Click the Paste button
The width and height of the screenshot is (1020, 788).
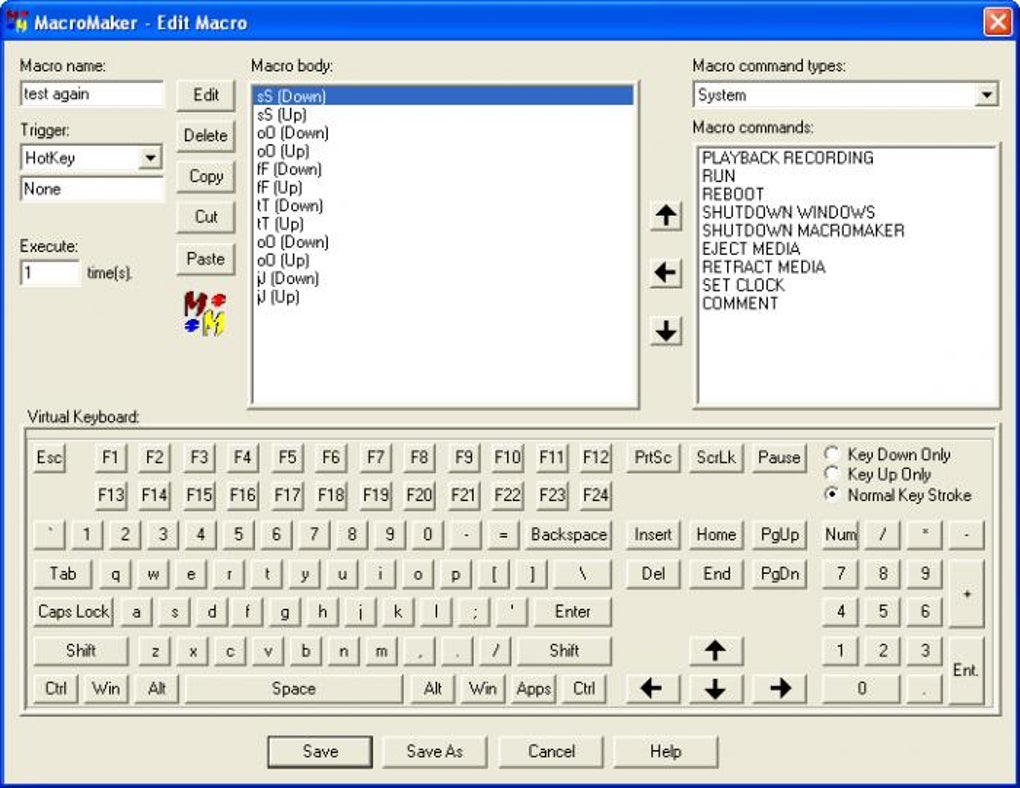pos(206,258)
